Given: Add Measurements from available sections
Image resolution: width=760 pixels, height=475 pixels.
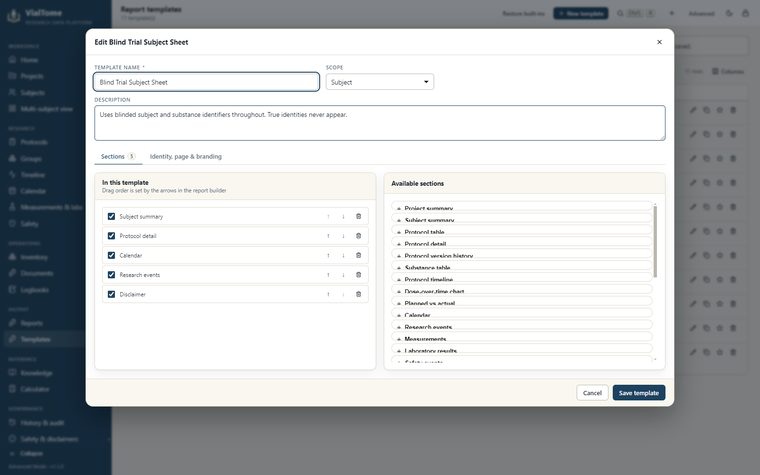Looking at the screenshot, I should point(522,337).
